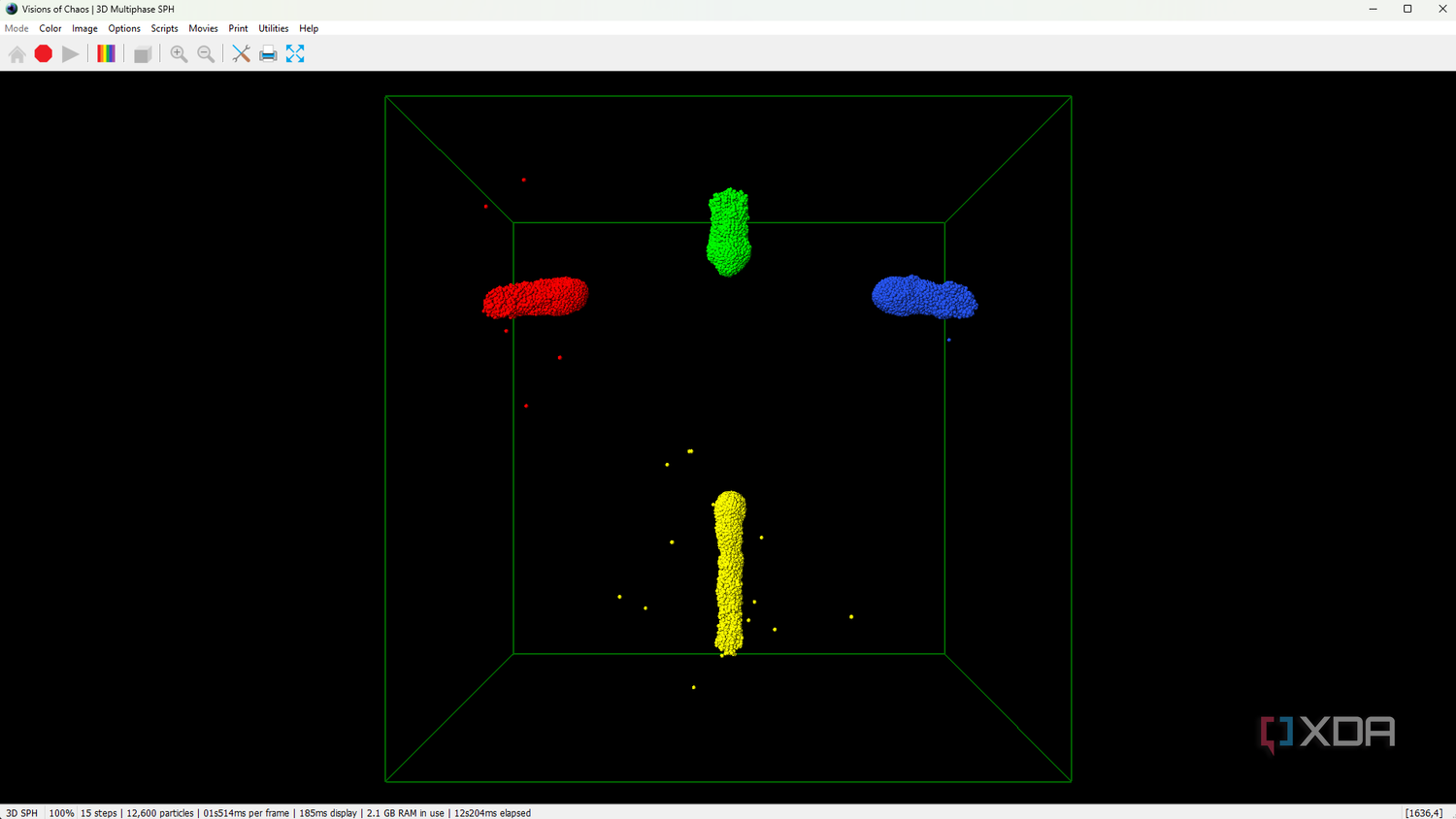Toggle fullscreen with the blue arrows icon
This screenshot has height=819, width=1456.
click(x=295, y=54)
